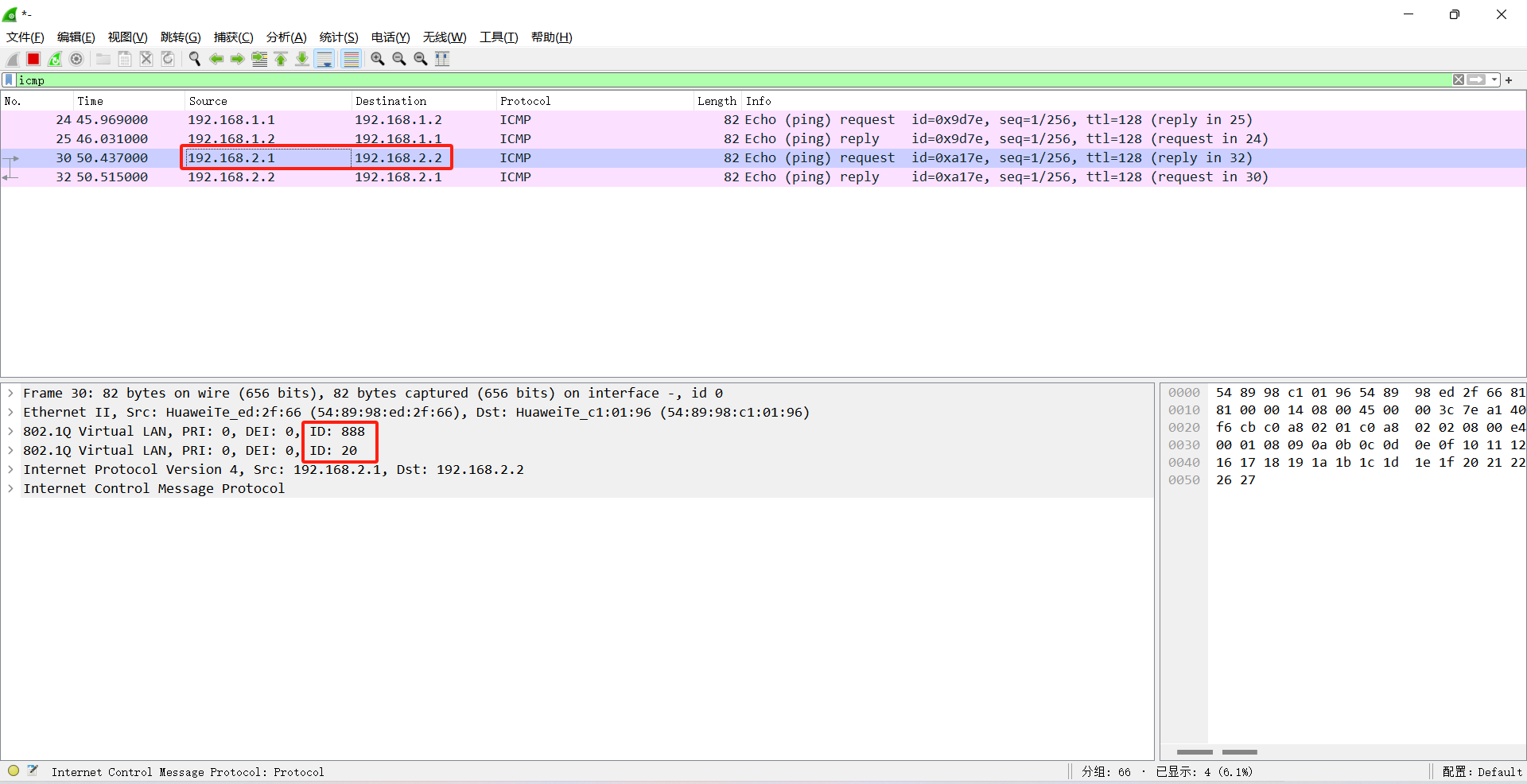The height and width of the screenshot is (784, 1527).
Task: Sort by the Info column header
Action: coord(1133,101)
